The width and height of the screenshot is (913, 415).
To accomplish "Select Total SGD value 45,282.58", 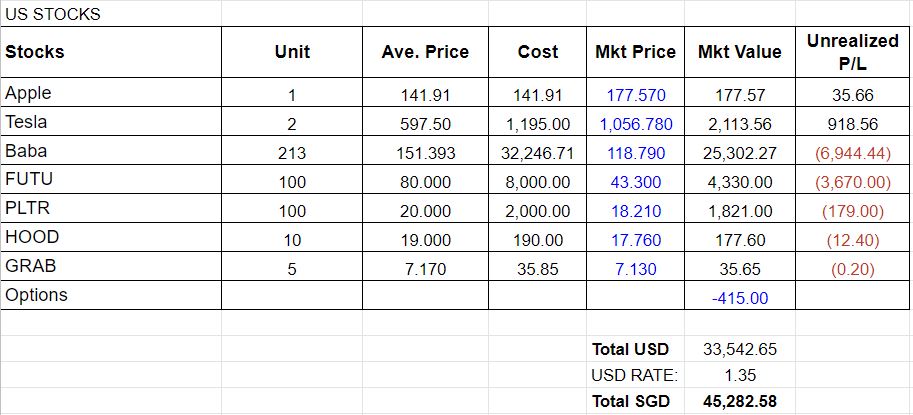I will 739,401.
